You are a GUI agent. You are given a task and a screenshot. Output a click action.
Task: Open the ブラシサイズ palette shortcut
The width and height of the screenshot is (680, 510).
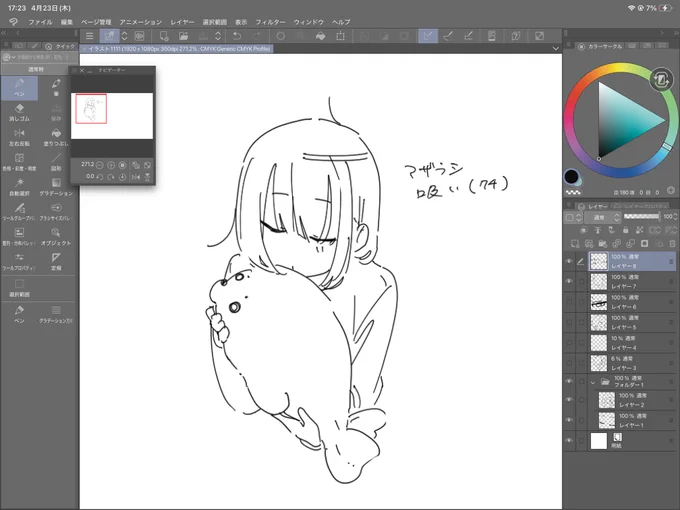56,212
